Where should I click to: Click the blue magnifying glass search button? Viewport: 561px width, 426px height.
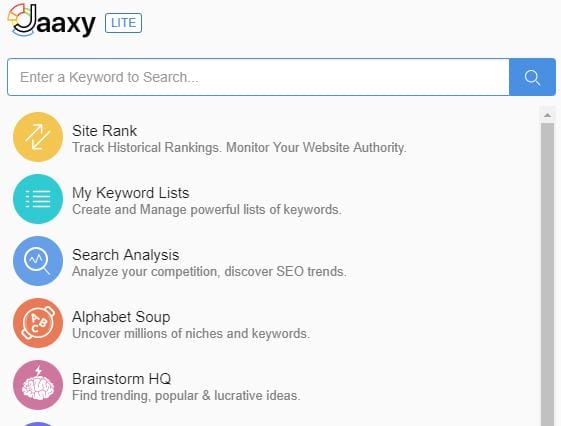tap(532, 77)
